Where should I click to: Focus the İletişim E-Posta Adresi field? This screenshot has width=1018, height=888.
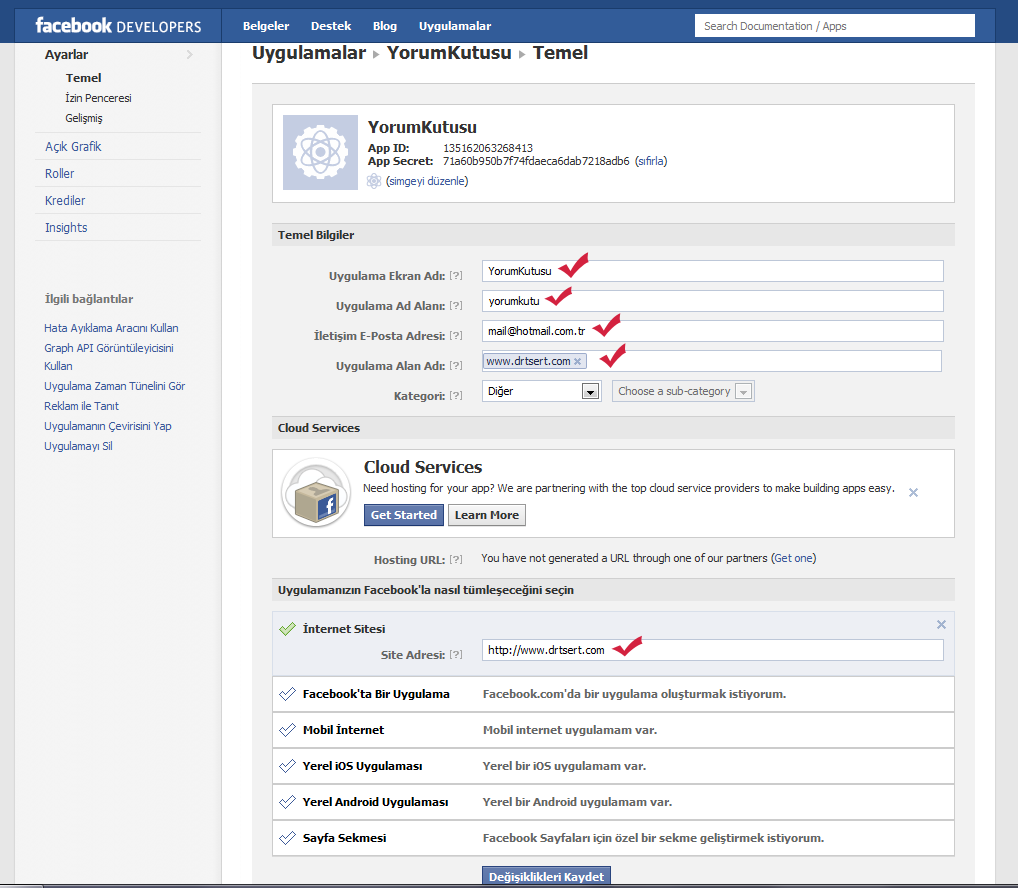pos(712,331)
